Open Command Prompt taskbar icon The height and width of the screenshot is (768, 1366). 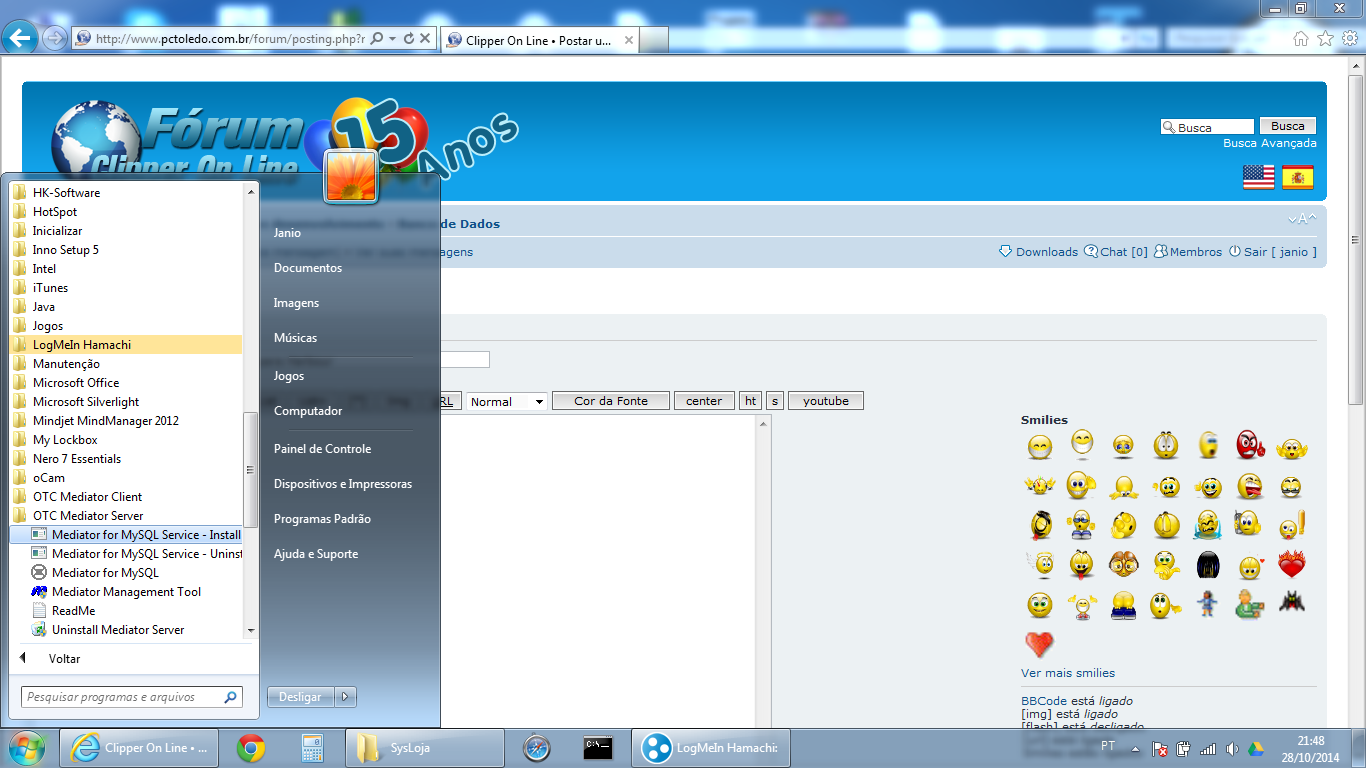[598, 748]
